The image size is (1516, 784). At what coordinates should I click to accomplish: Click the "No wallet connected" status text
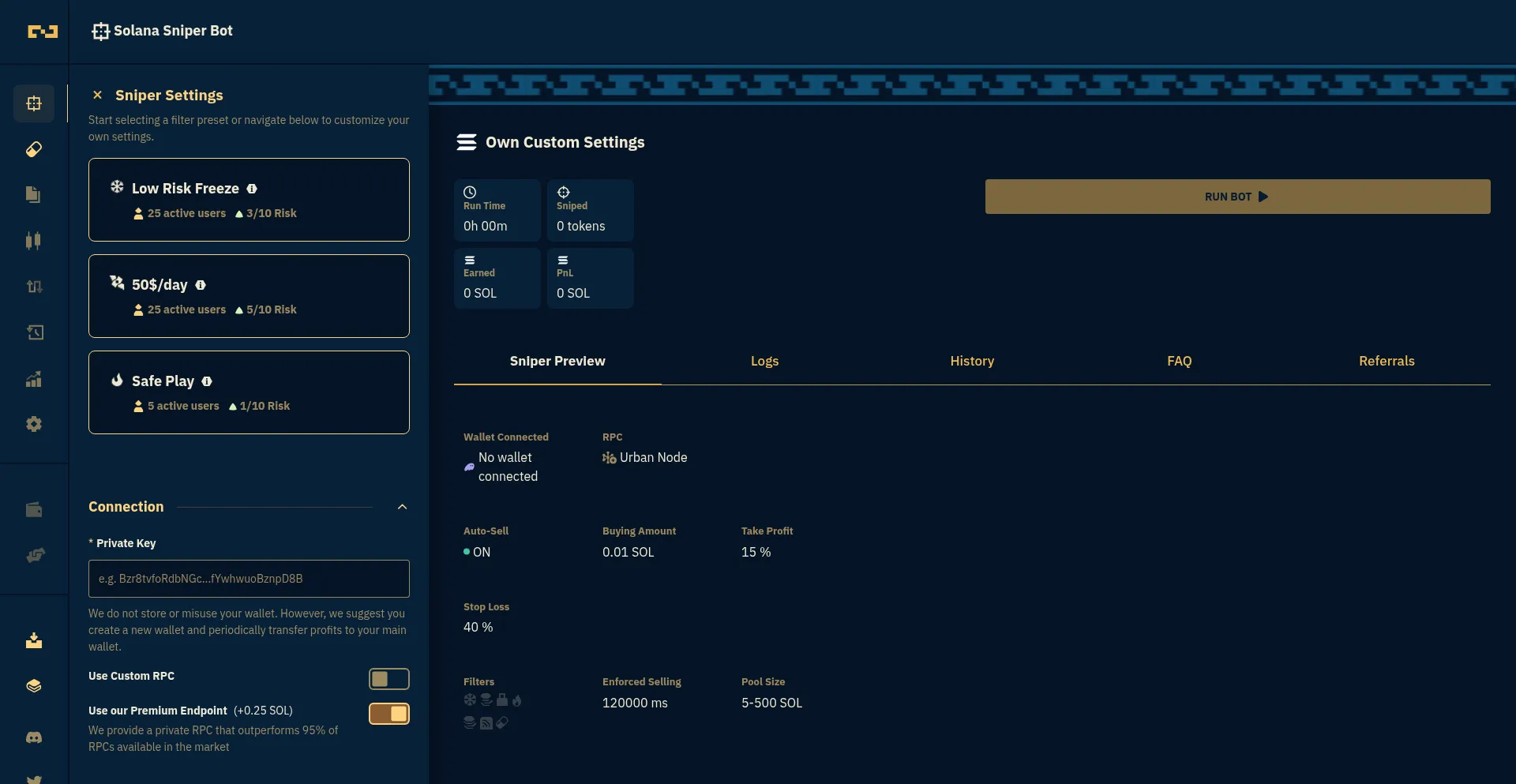[508, 467]
